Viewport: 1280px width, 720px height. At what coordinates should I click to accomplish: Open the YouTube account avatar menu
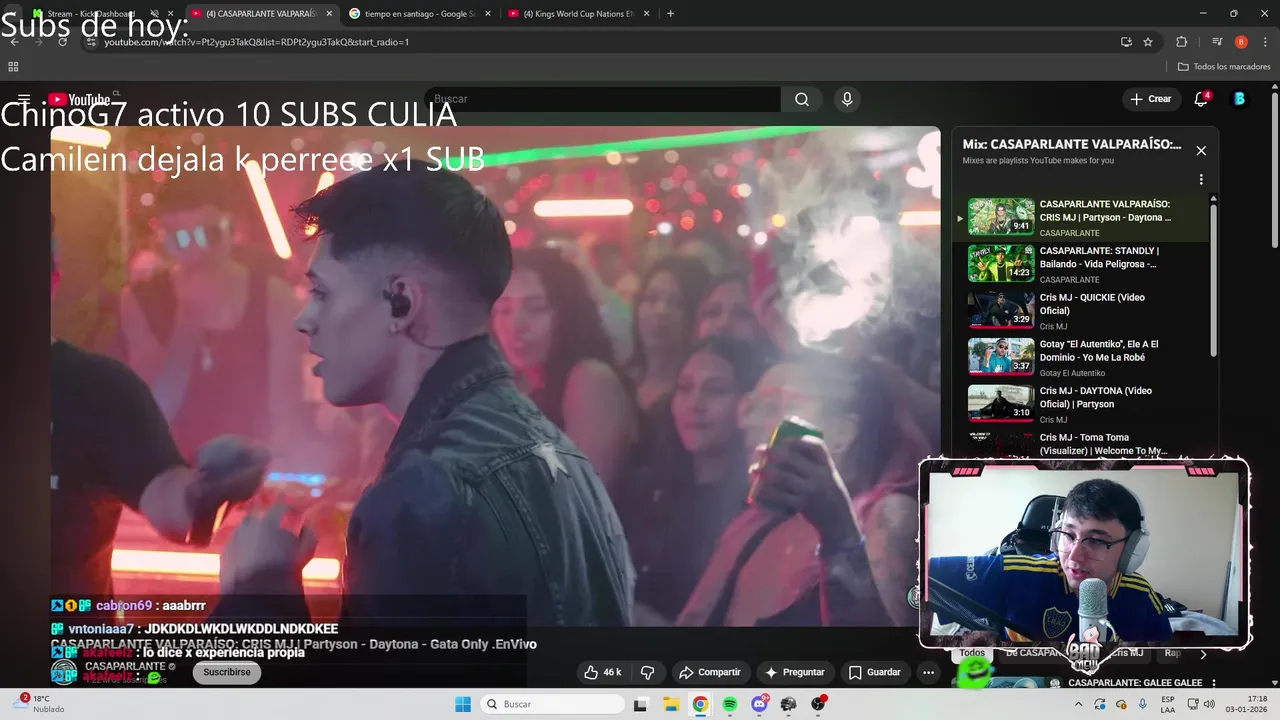click(x=1240, y=99)
